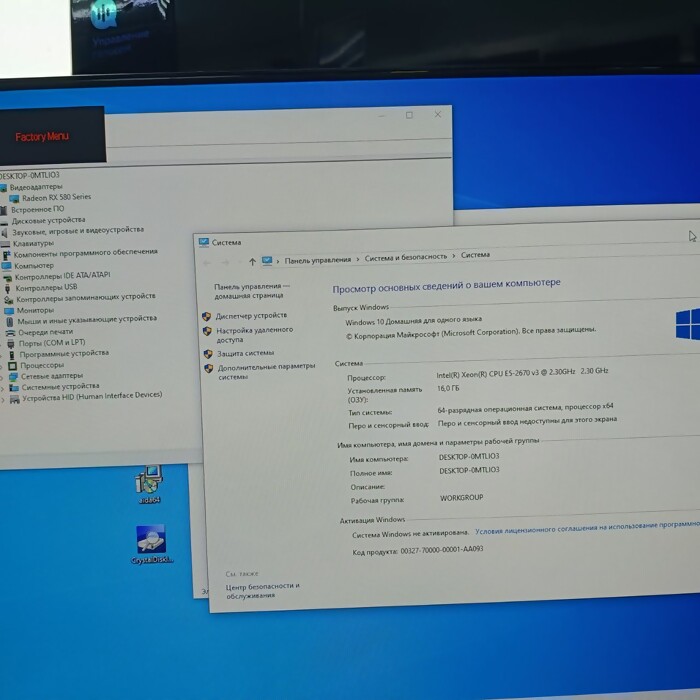Select Дисковые устройства in device tree

click(x=48, y=220)
